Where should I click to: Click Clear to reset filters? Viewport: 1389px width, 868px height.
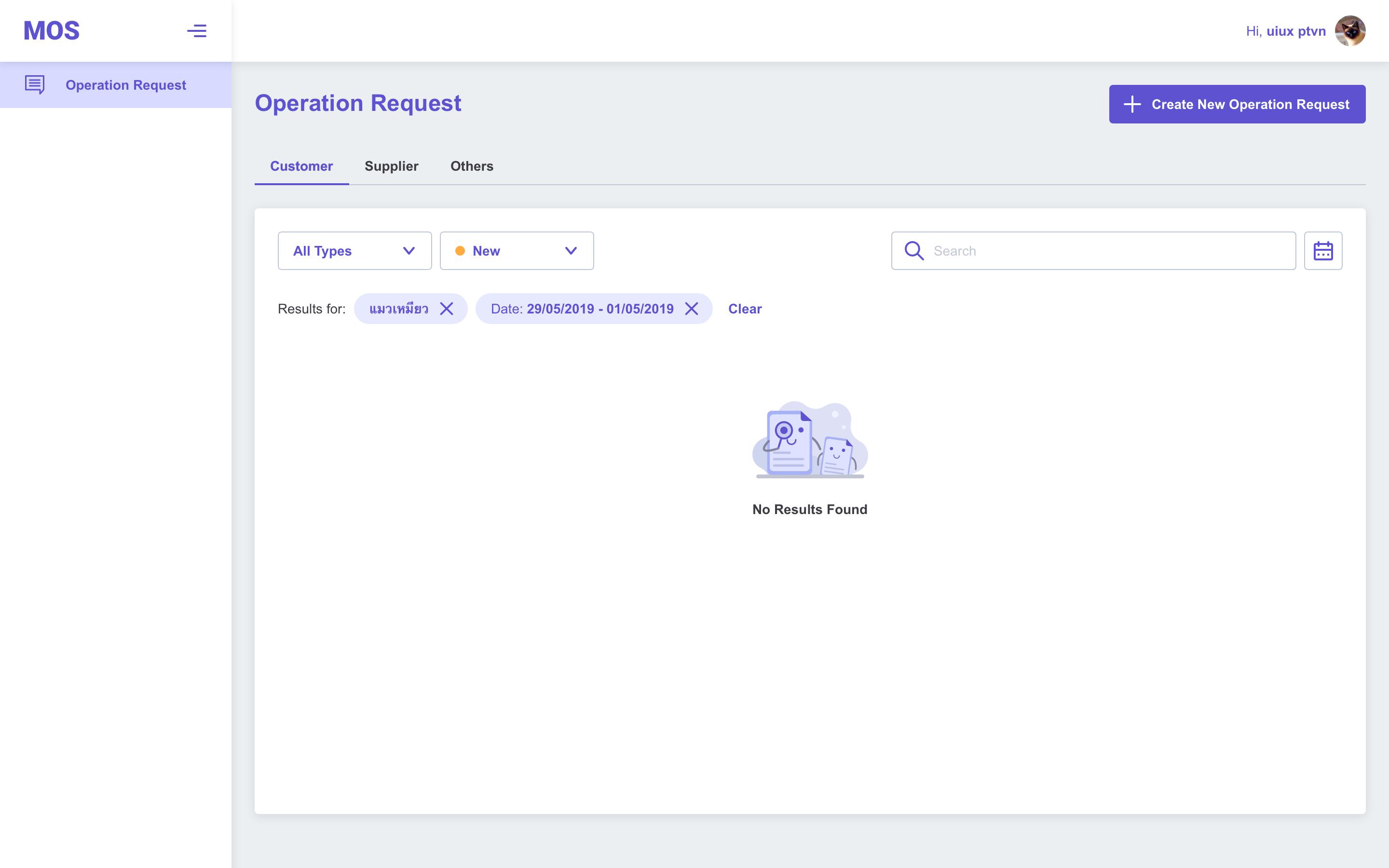click(745, 309)
